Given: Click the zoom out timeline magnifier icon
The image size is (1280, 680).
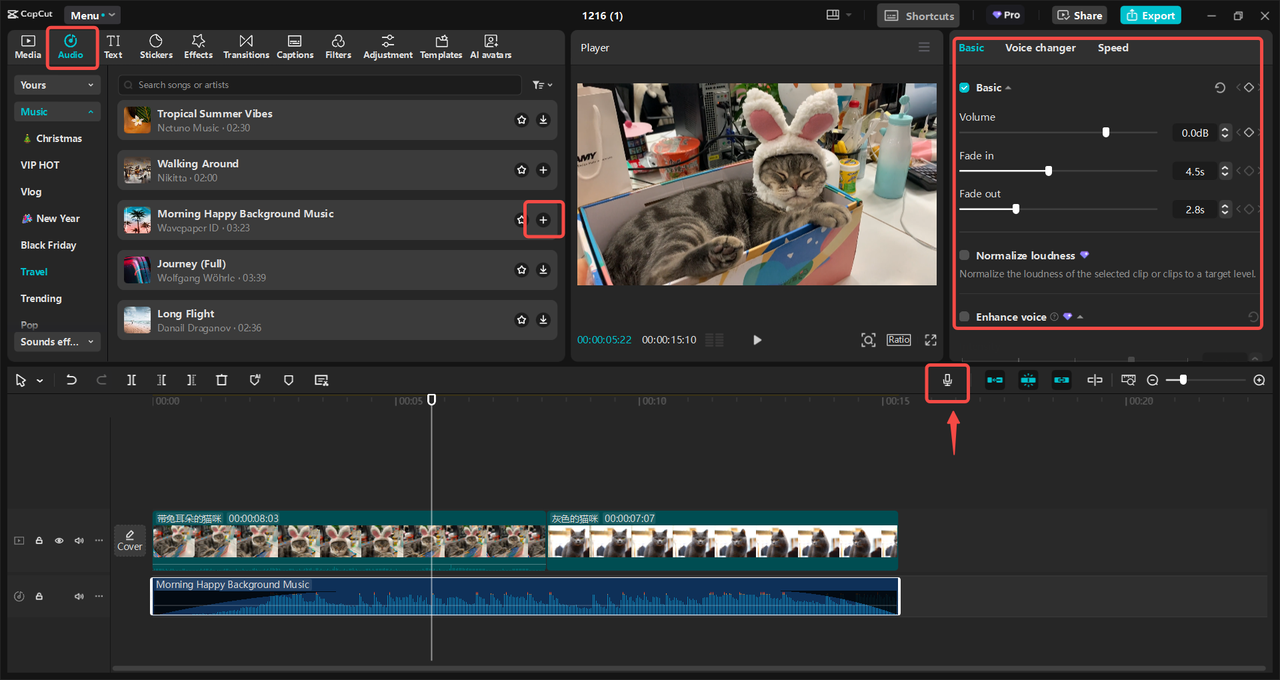Looking at the screenshot, I should pyautogui.click(x=1153, y=380).
